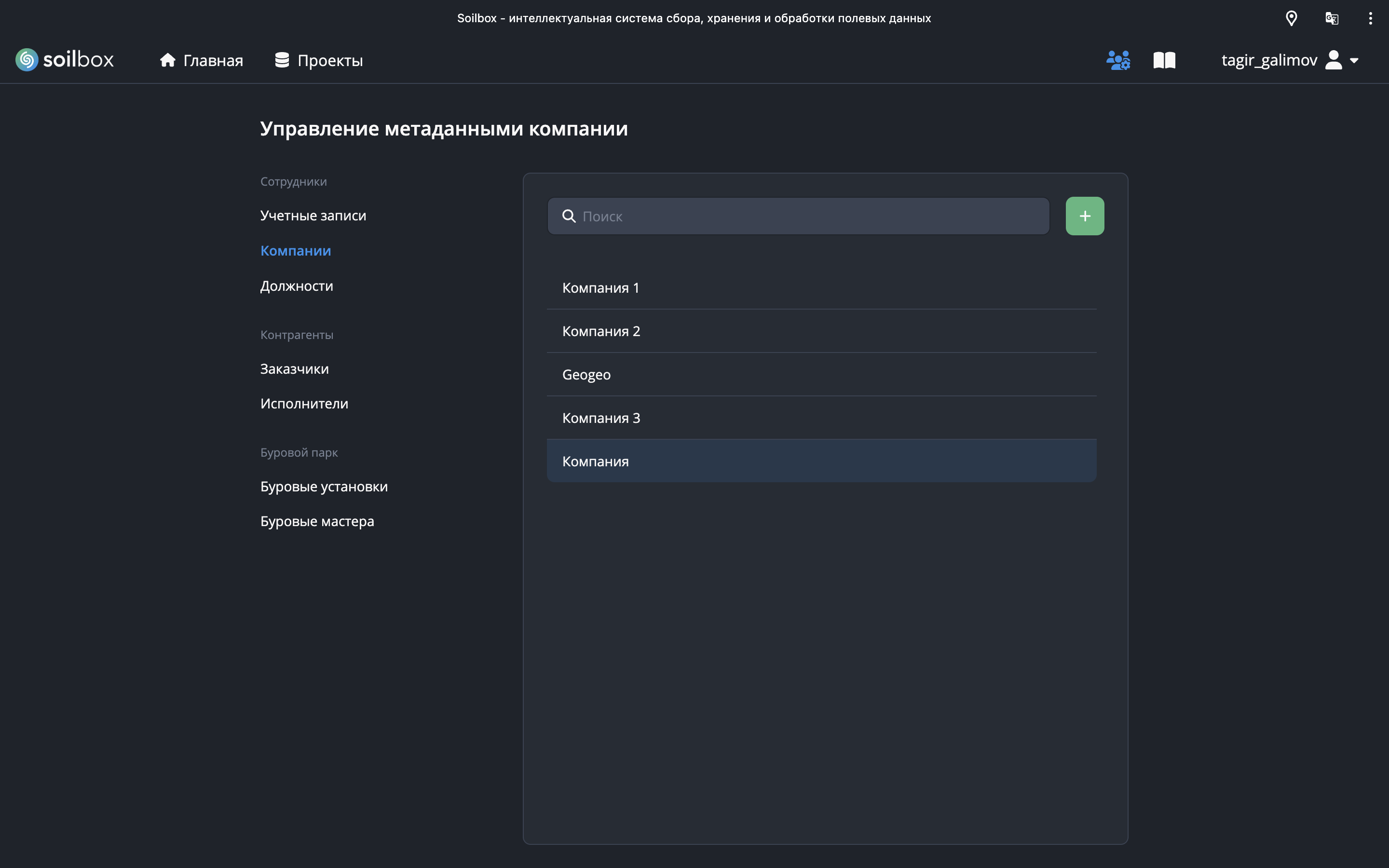Viewport: 1389px width, 868px height.
Task: Navigate to Буровые установки
Action: click(x=324, y=486)
